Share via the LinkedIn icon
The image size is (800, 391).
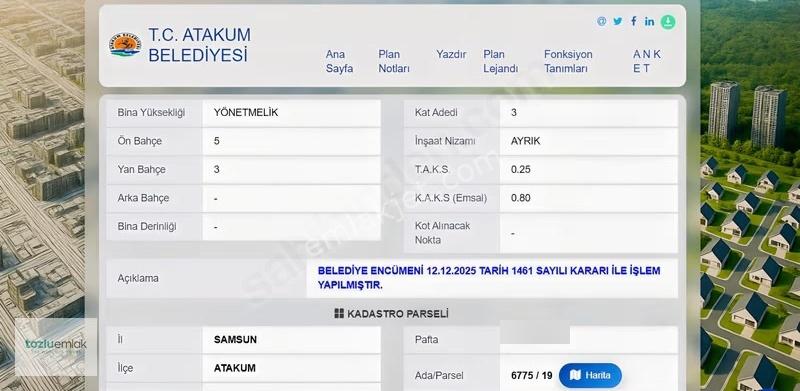click(649, 21)
